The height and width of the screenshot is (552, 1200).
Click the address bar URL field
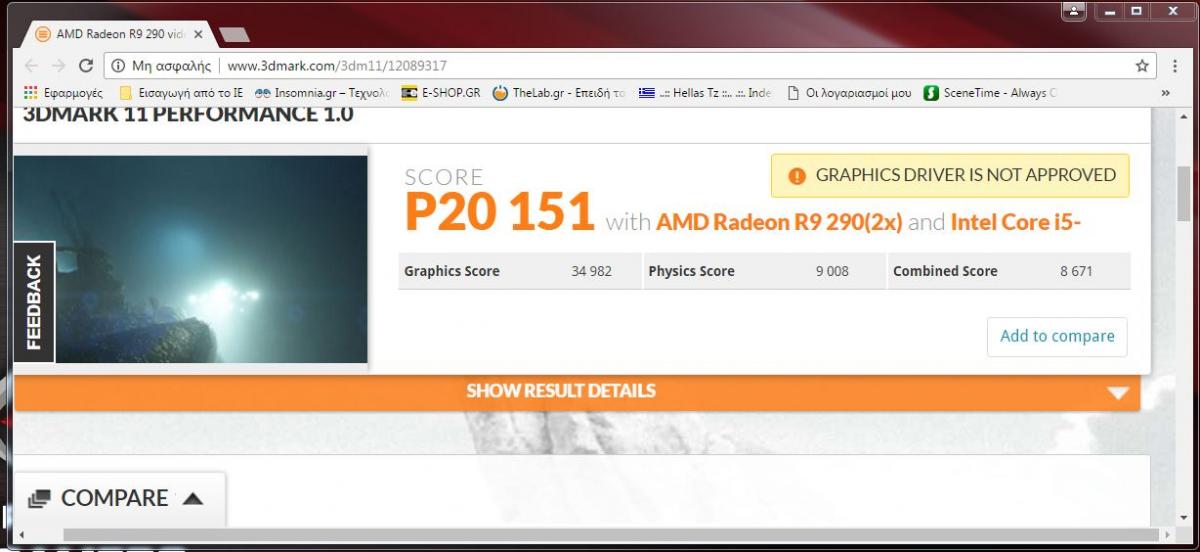coord(630,66)
